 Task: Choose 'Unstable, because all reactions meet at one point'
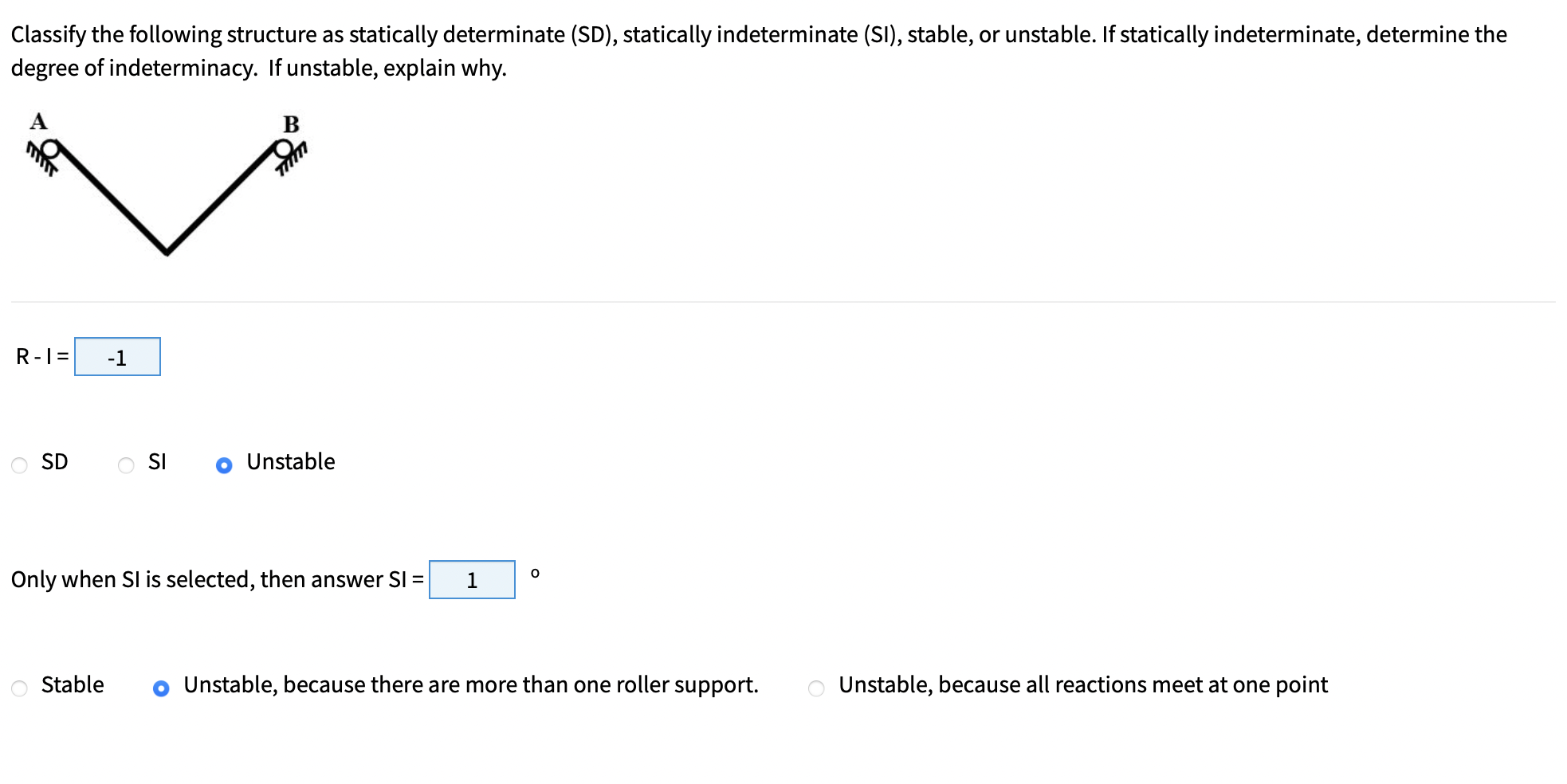coord(815,686)
